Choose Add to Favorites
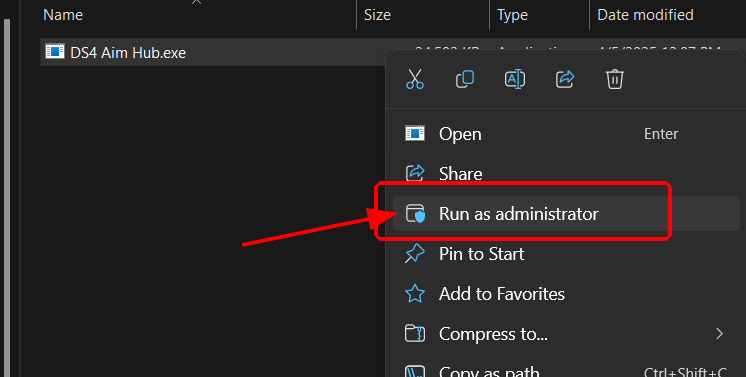Screen dimensions: 746x377 [x=566, y=294]
